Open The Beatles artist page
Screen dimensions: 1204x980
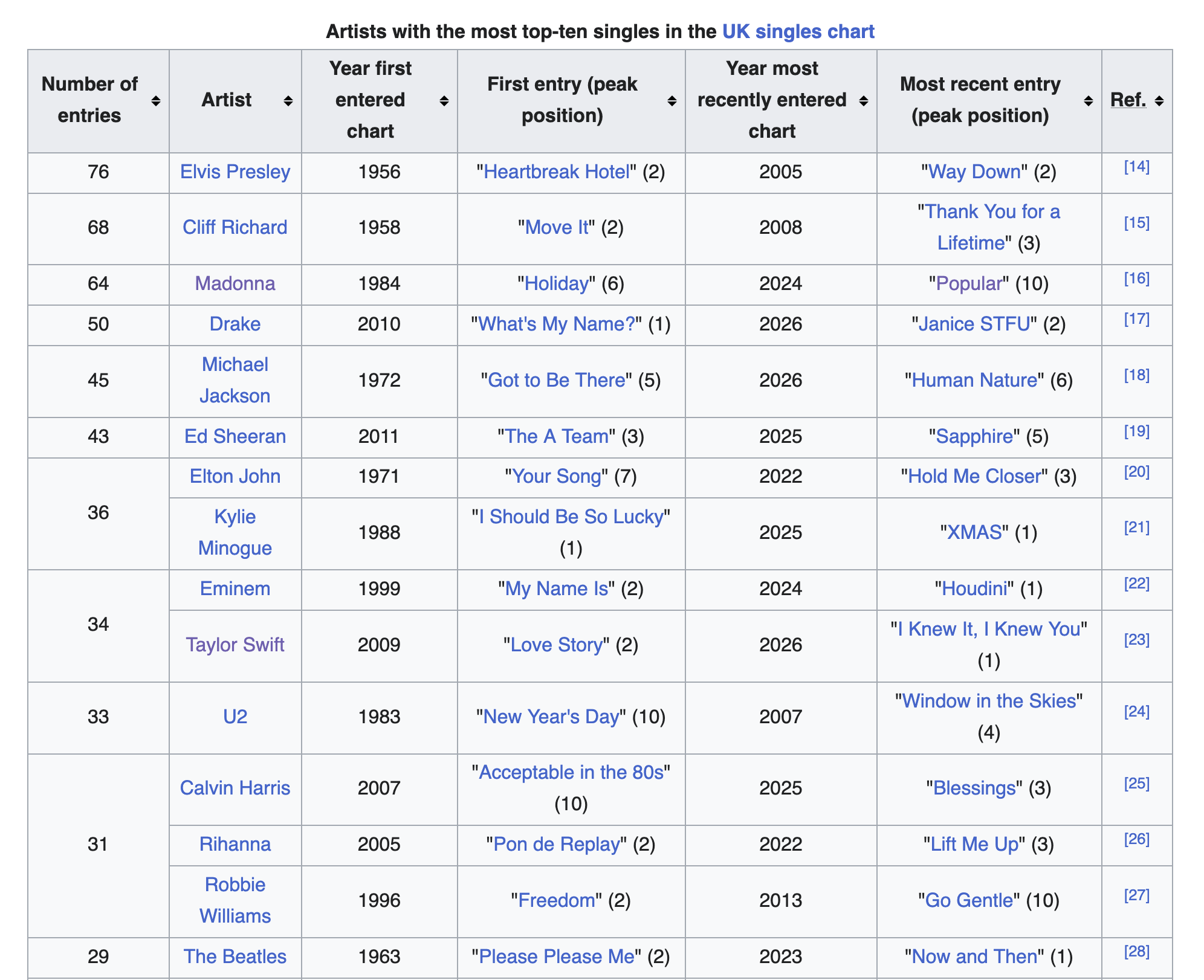[235, 957]
